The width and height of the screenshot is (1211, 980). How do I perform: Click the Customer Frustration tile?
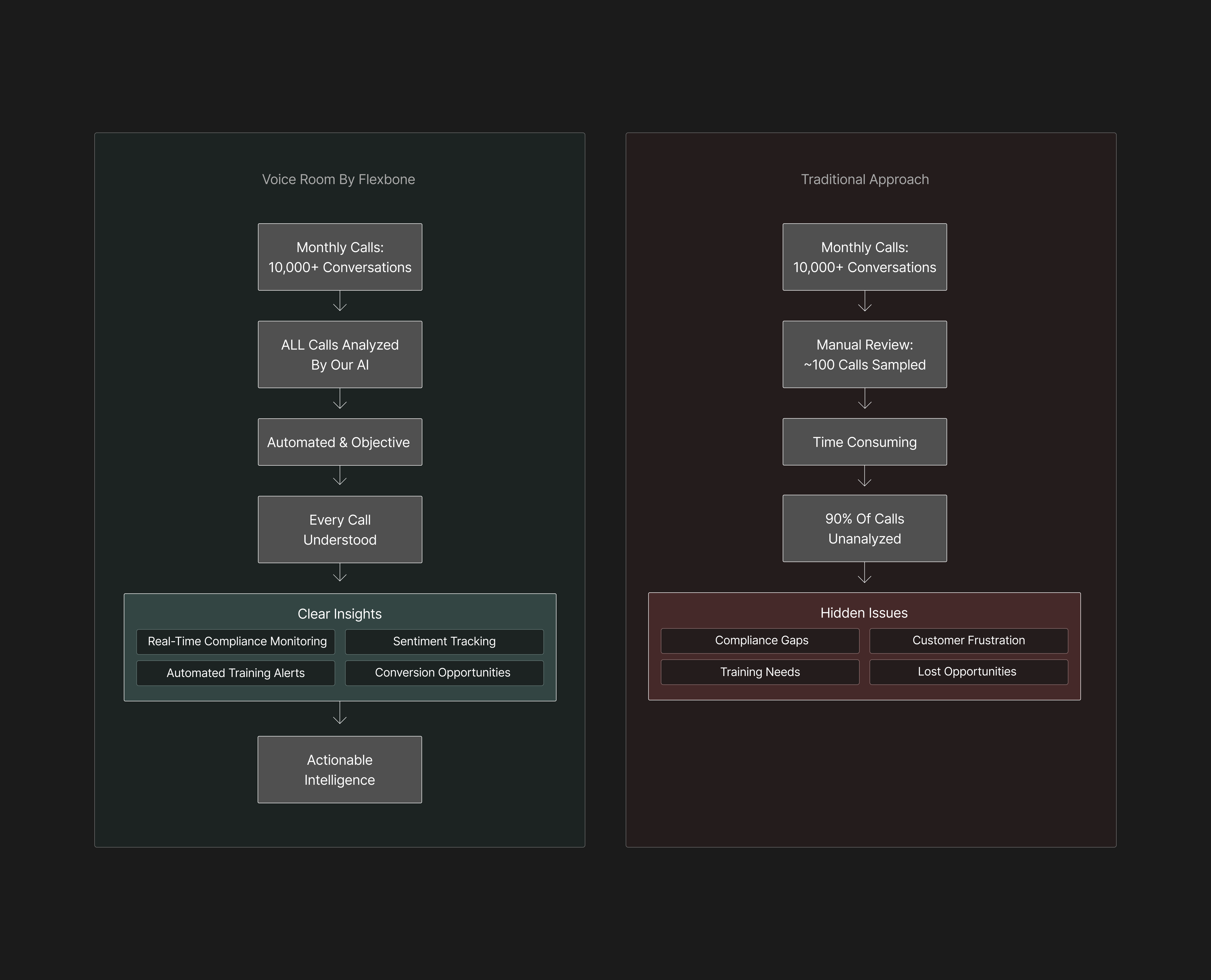pos(969,641)
